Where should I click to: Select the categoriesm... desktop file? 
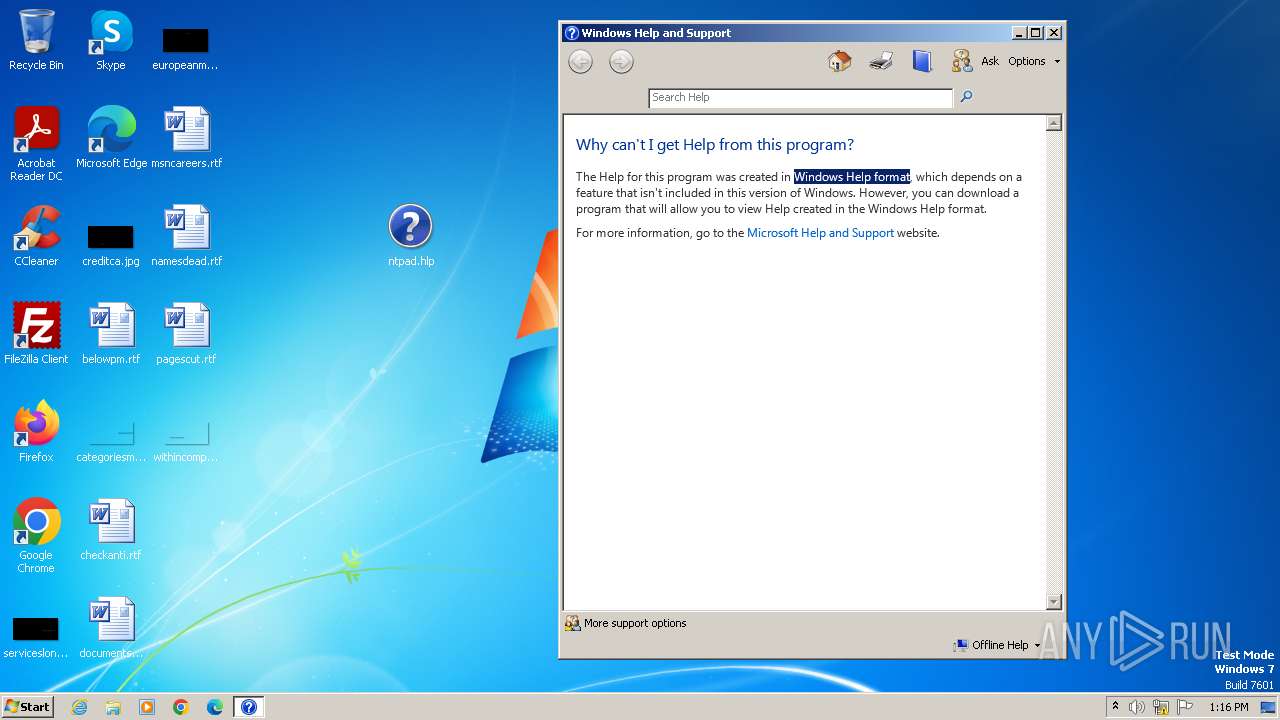click(111, 441)
